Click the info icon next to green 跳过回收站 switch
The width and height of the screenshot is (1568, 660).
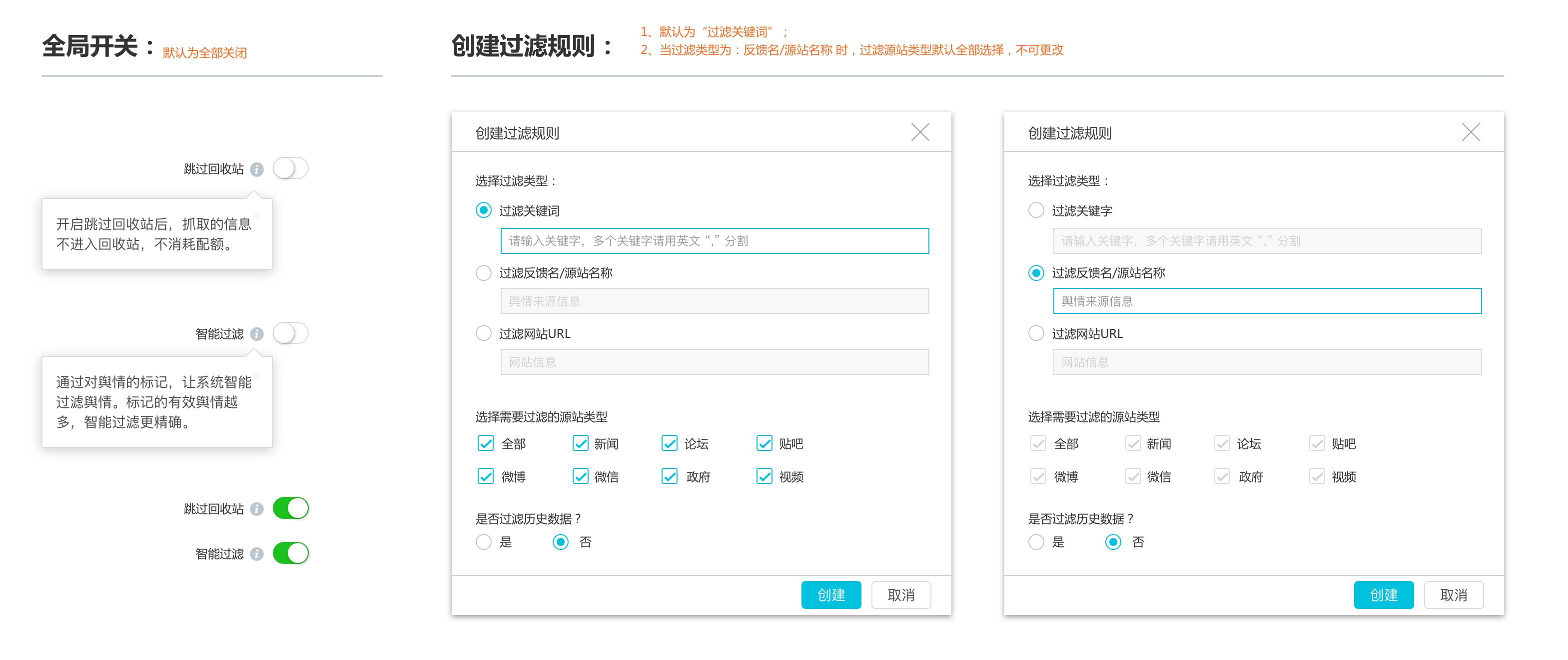[x=257, y=509]
